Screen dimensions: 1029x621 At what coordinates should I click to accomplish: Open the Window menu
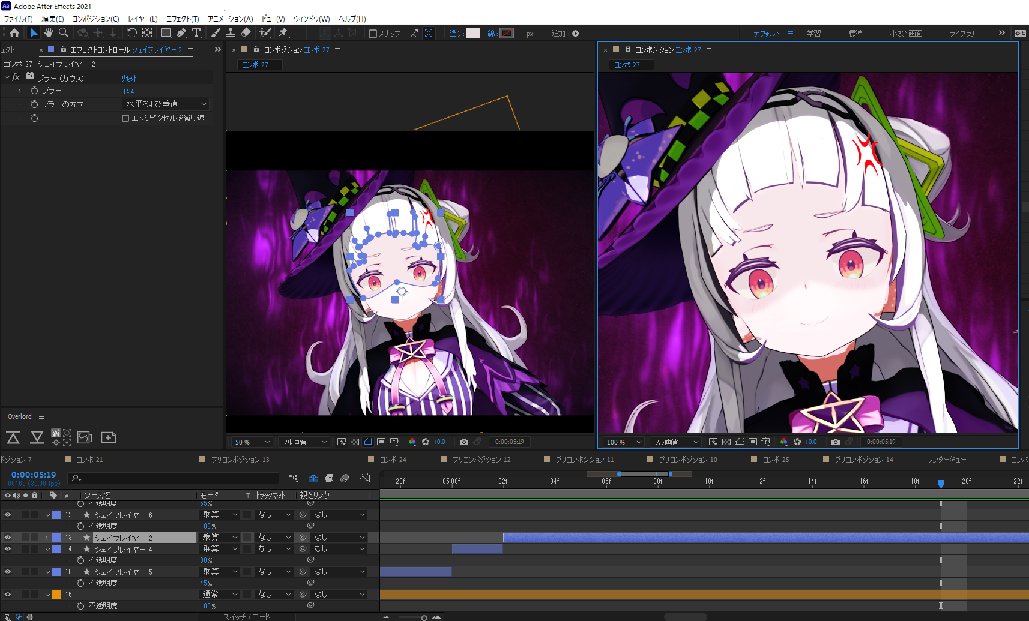point(311,19)
